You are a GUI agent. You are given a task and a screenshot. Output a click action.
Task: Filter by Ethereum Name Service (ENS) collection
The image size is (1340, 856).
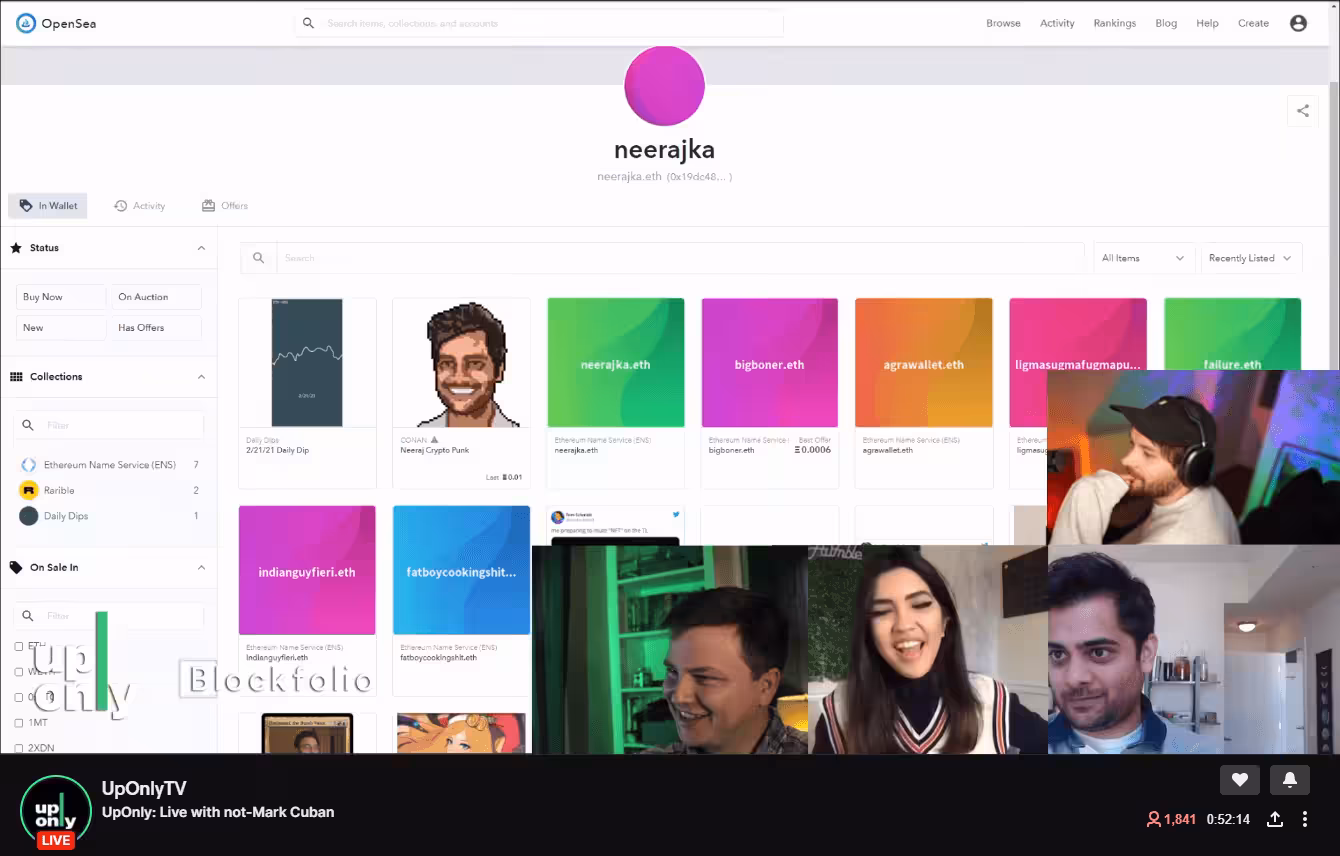[x=109, y=465]
